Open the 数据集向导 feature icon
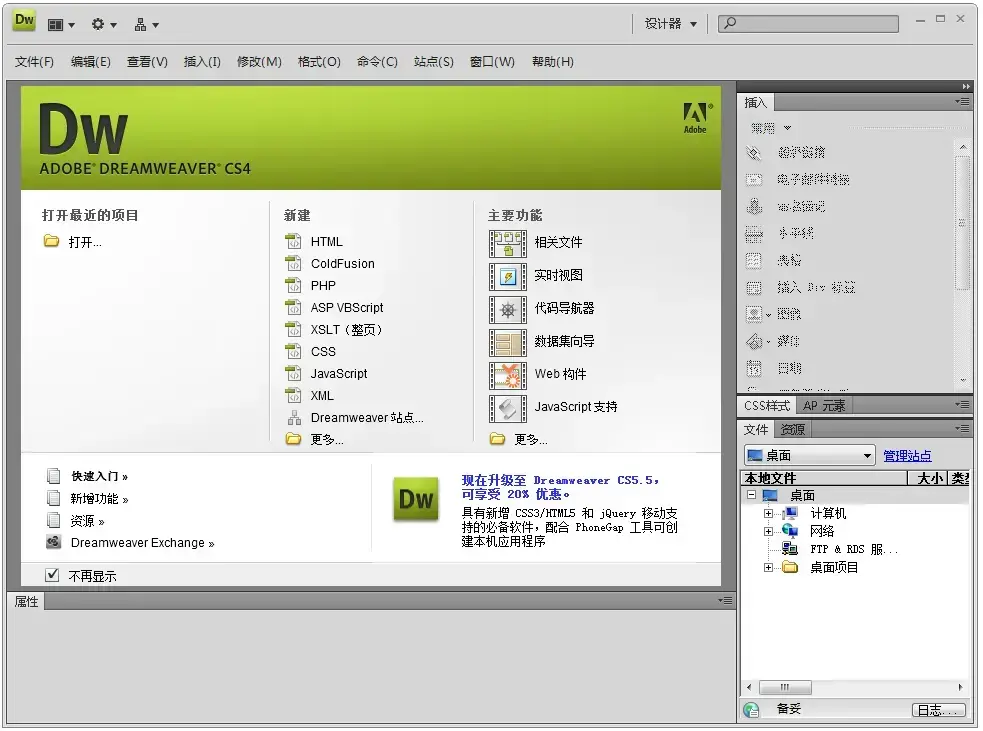Image resolution: width=983 pixels, height=731 pixels. 508,342
